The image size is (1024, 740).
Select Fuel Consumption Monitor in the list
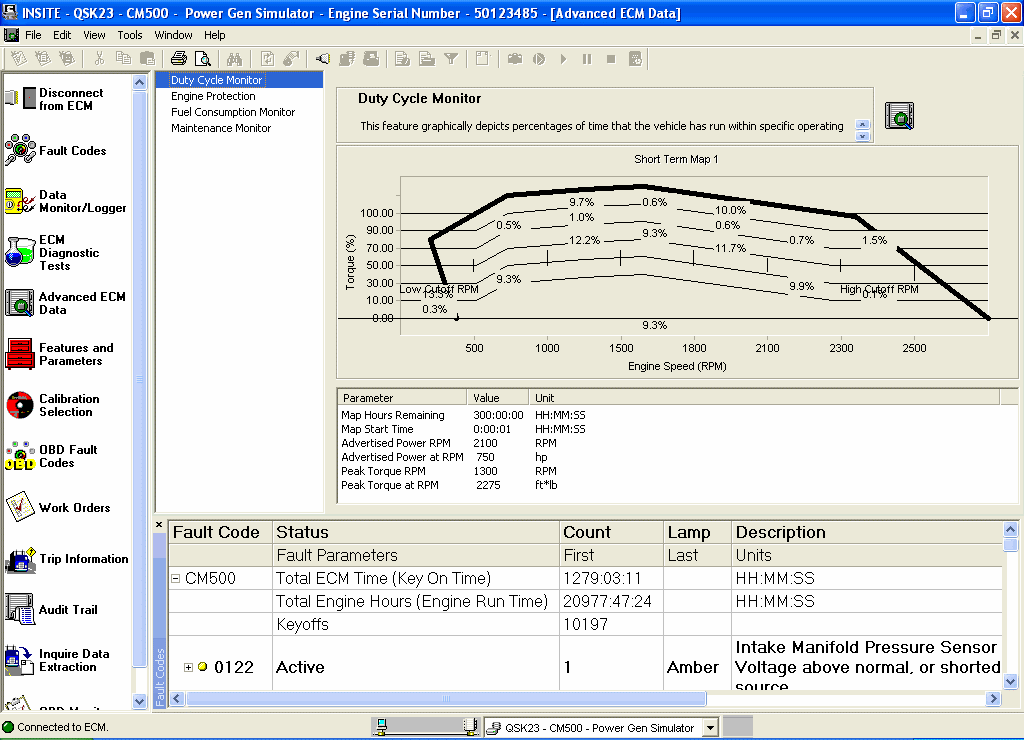click(233, 112)
